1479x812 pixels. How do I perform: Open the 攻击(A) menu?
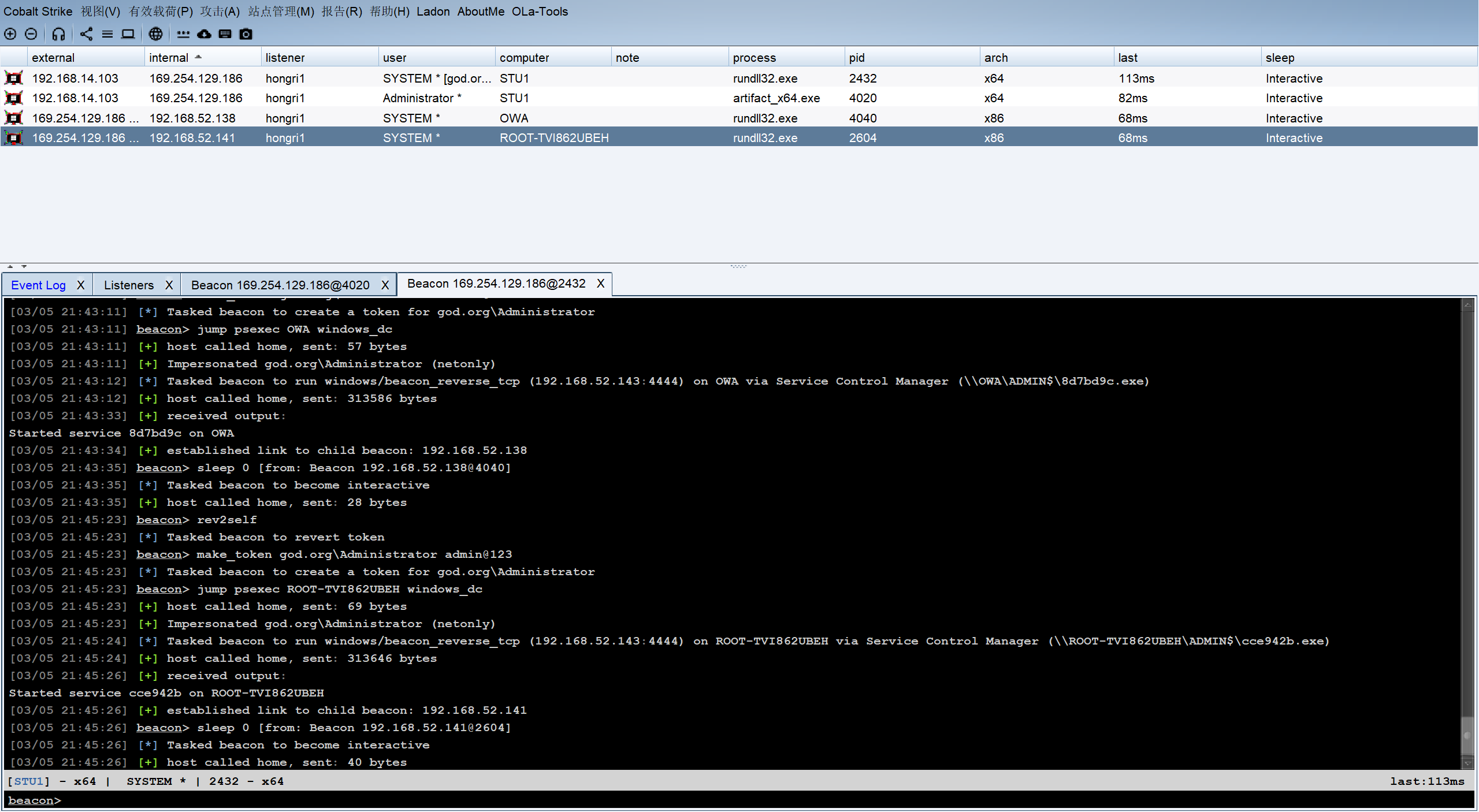click(x=220, y=12)
